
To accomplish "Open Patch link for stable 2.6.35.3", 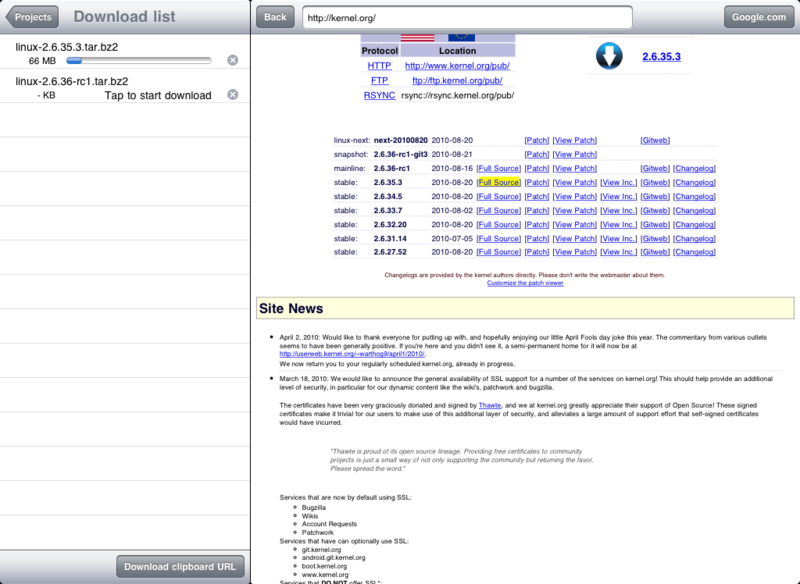I will (x=537, y=183).
